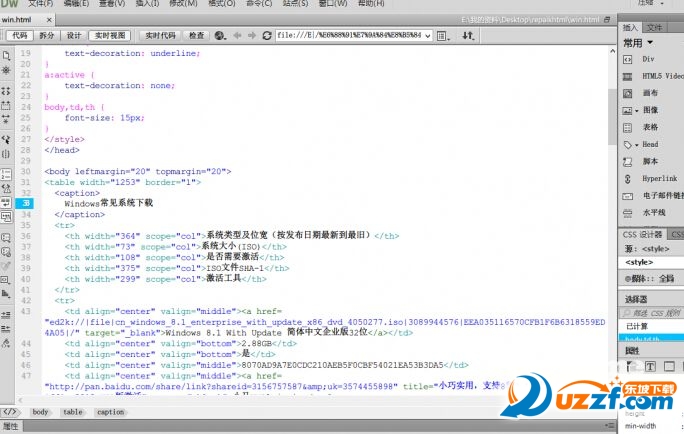Open the Head insert dropdown arrow
The width and height of the screenshot is (684, 434).
pyautogui.click(x=636, y=145)
